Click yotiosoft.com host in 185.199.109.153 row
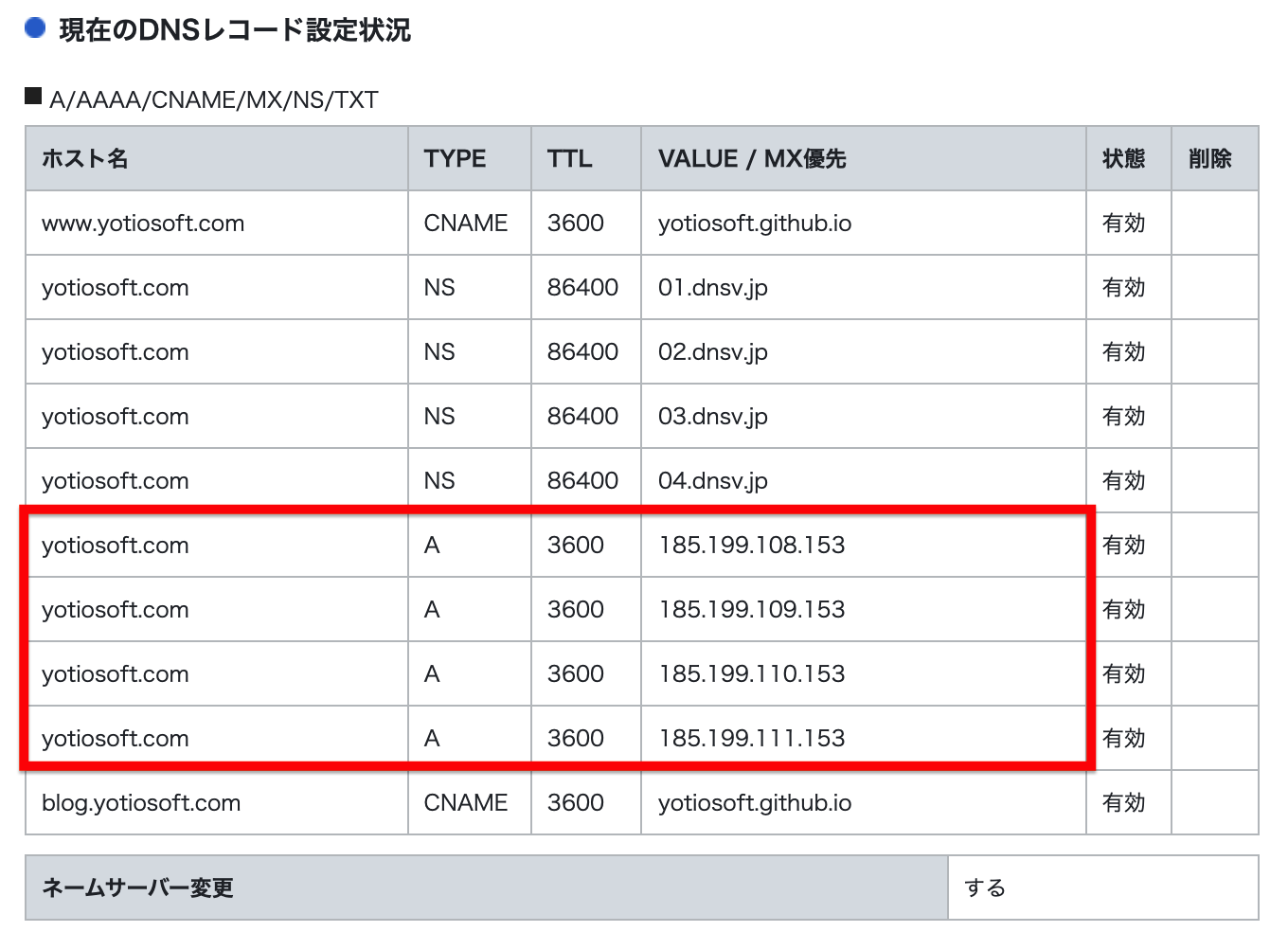 pyautogui.click(x=116, y=610)
